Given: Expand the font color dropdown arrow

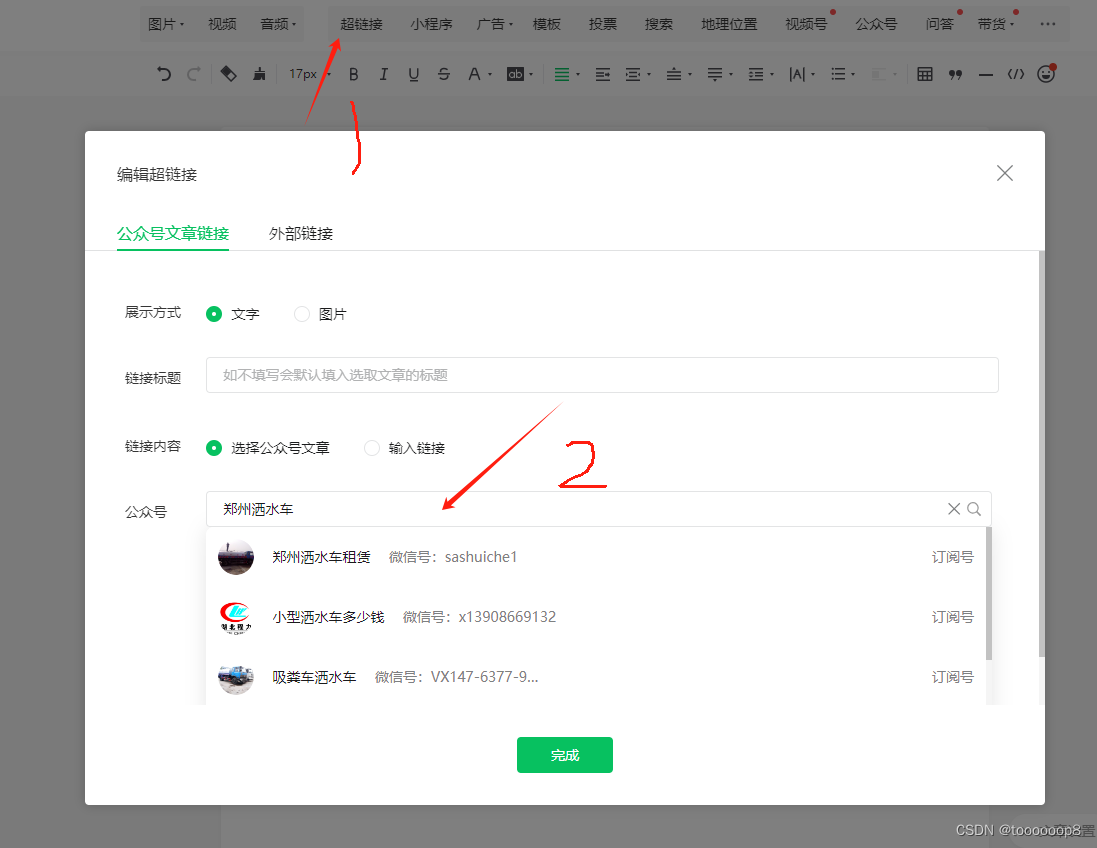Looking at the screenshot, I should click(490, 74).
